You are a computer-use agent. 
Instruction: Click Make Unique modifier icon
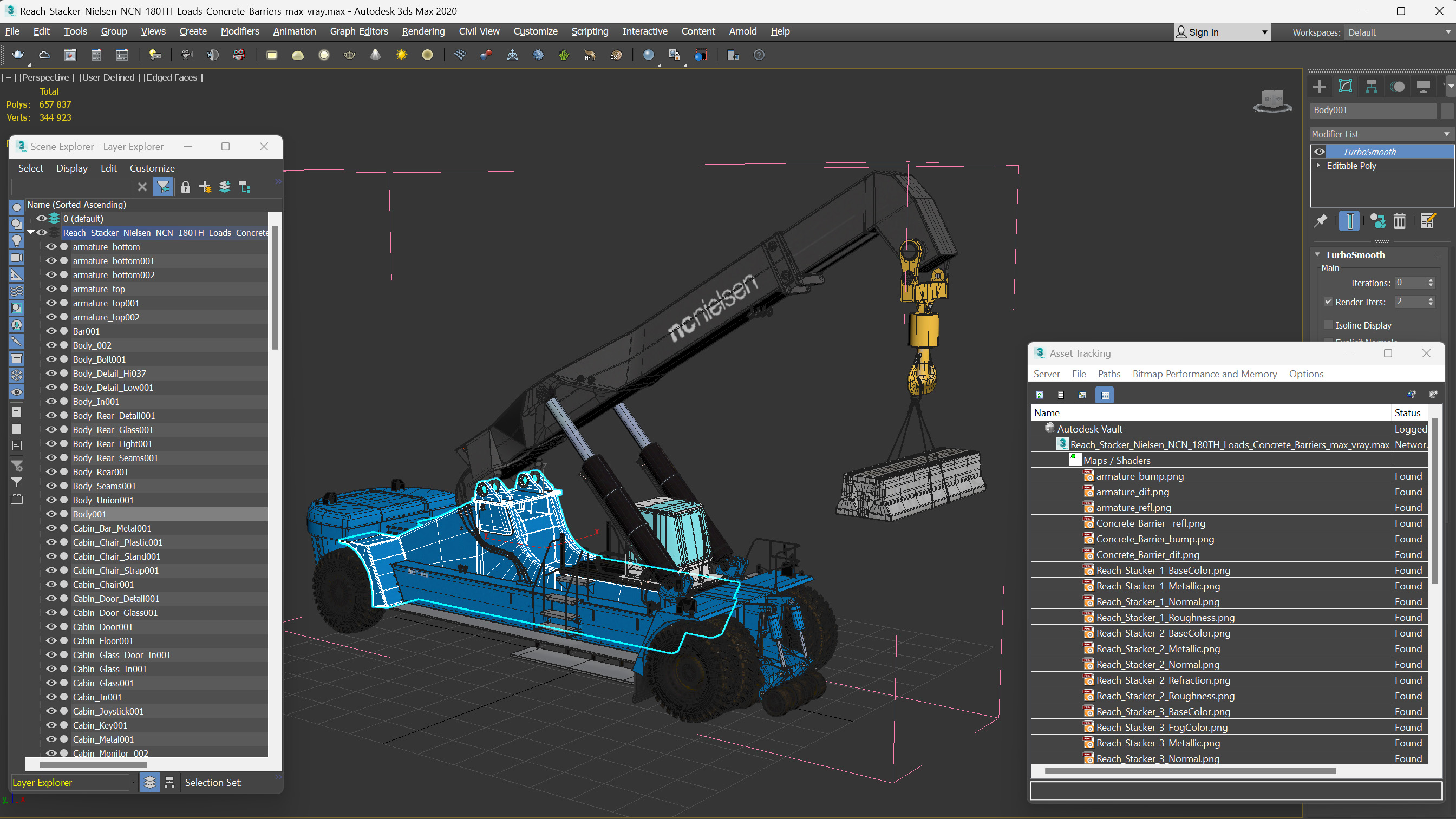click(x=1378, y=221)
